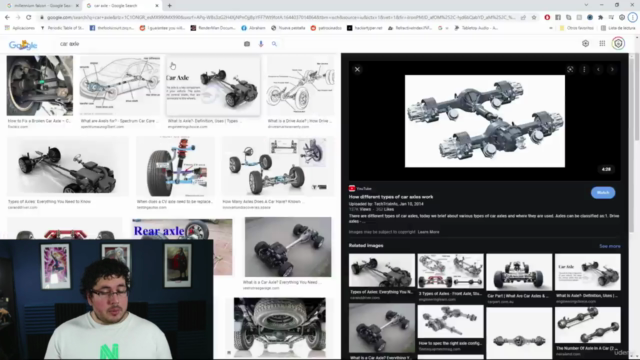Image resolution: width=640 pixels, height=360 pixels.
Task: Close the 'millennium falcon' tab
Action: point(77,6)
